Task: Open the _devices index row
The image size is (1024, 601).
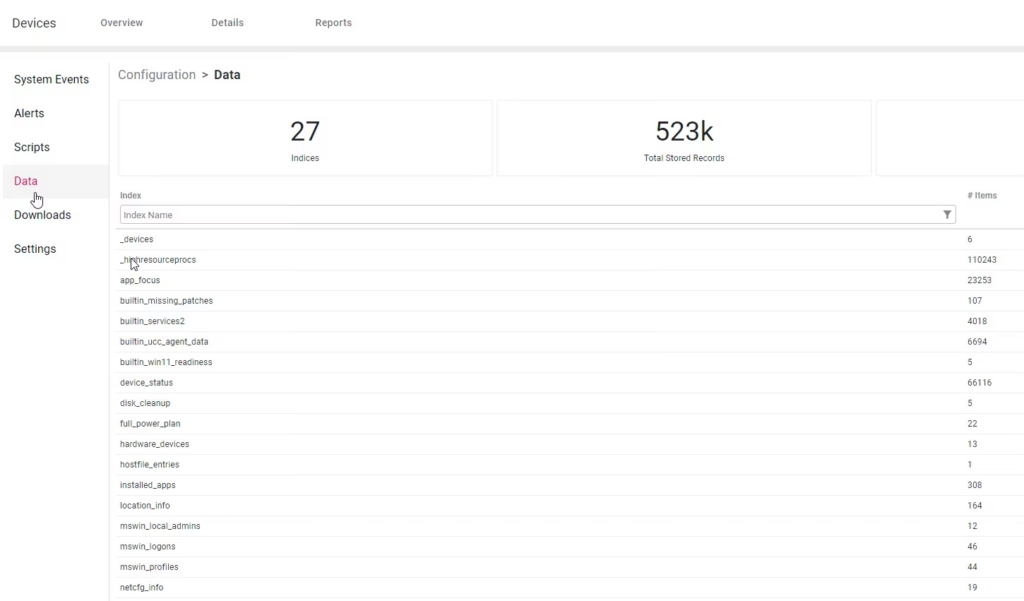Action: (137, 240)
